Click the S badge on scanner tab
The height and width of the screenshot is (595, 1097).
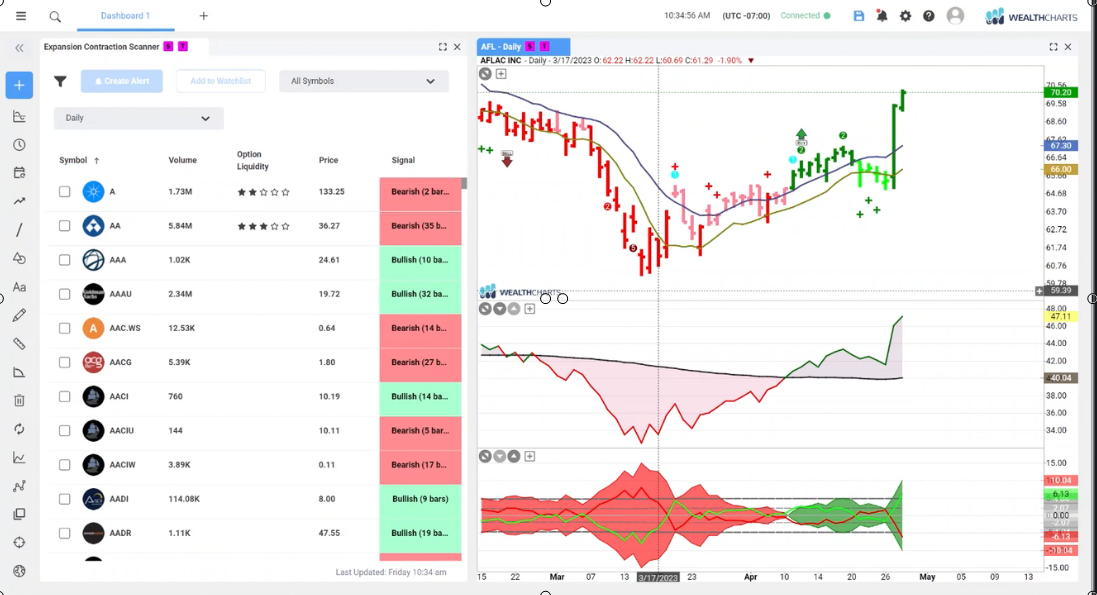point(168,47)
